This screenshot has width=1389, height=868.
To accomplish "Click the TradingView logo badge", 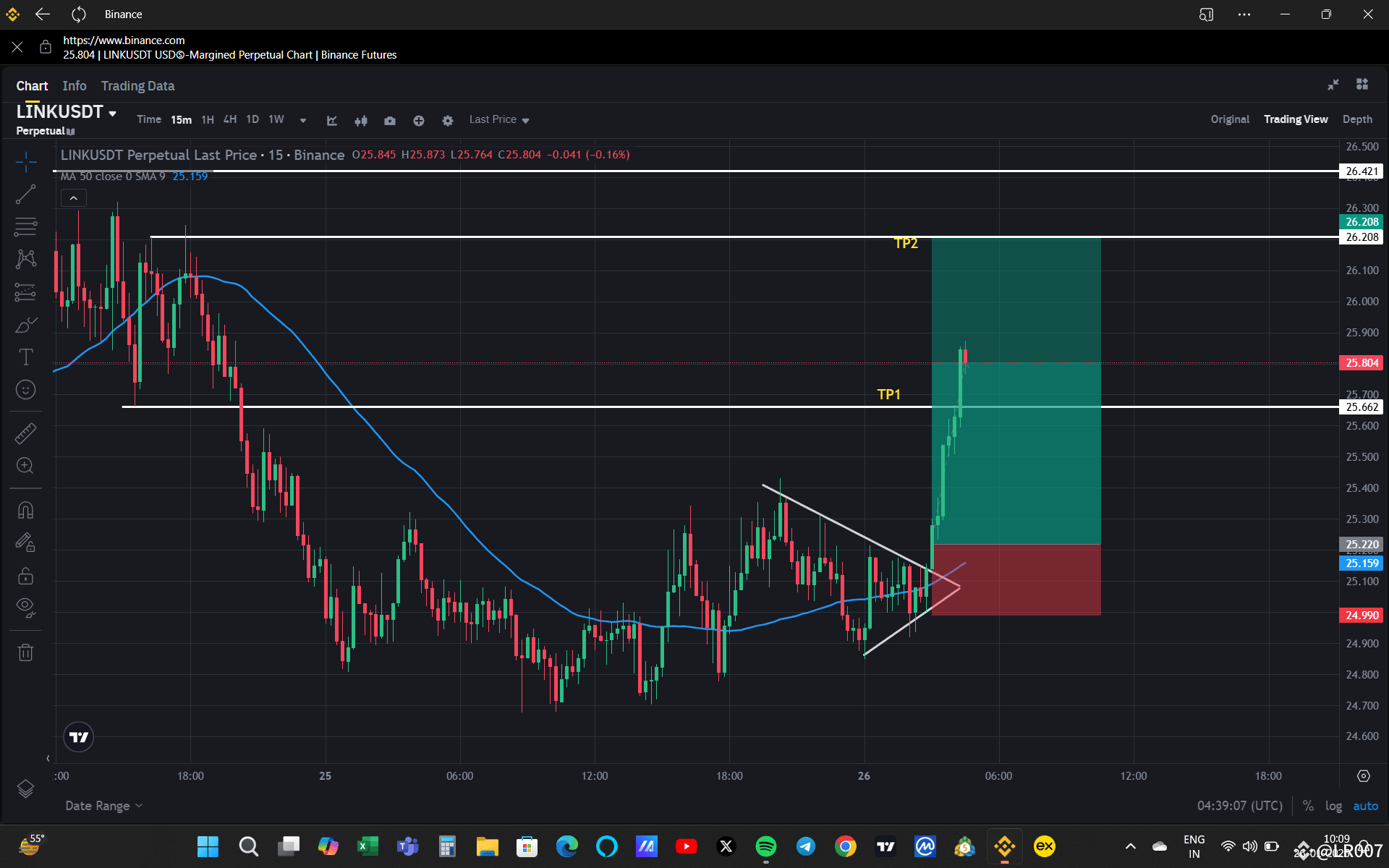I will coord(79,737).
